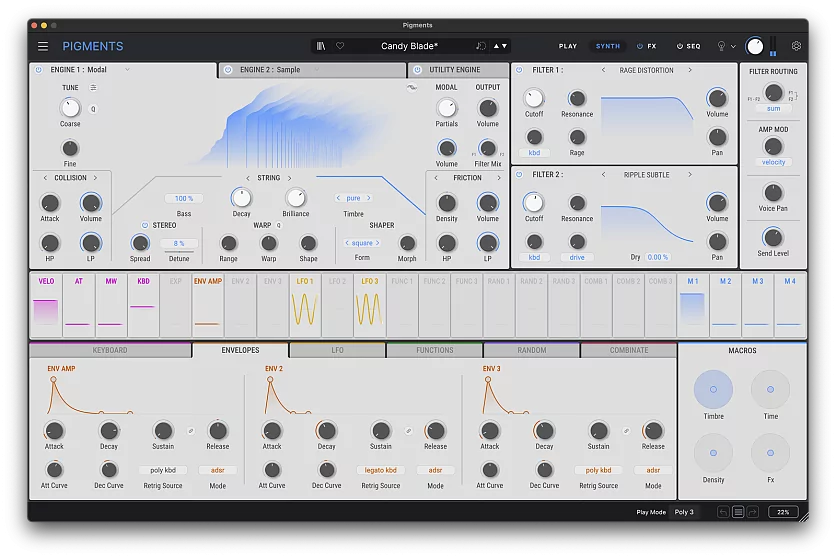Click ENV AMP adsr Mode selector
This screenshot has height=558, width=836.
click(218, 470)
